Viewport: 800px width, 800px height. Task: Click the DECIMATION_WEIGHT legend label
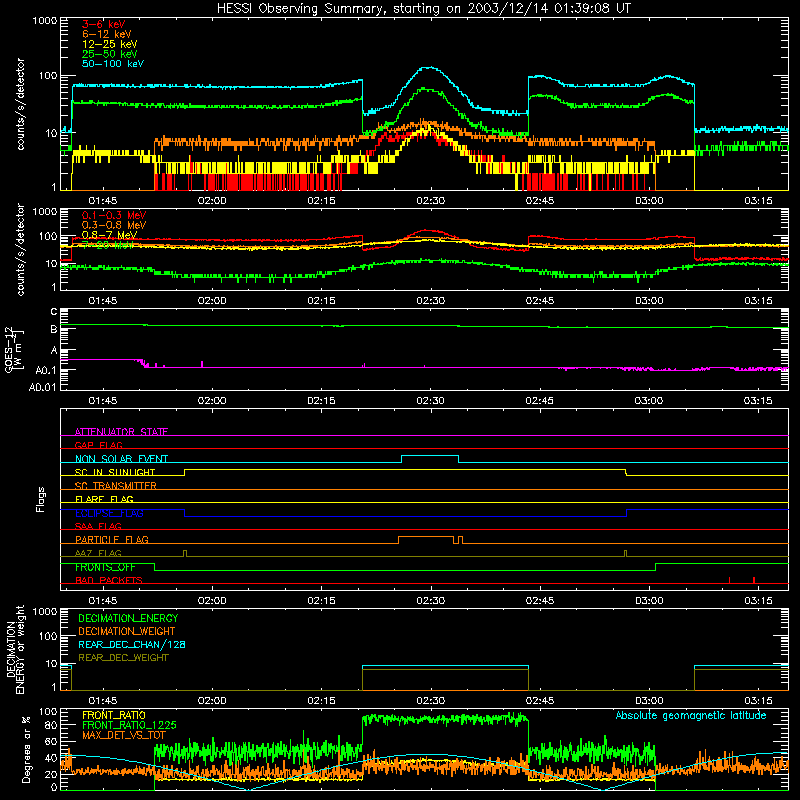(x=127, y=632)
